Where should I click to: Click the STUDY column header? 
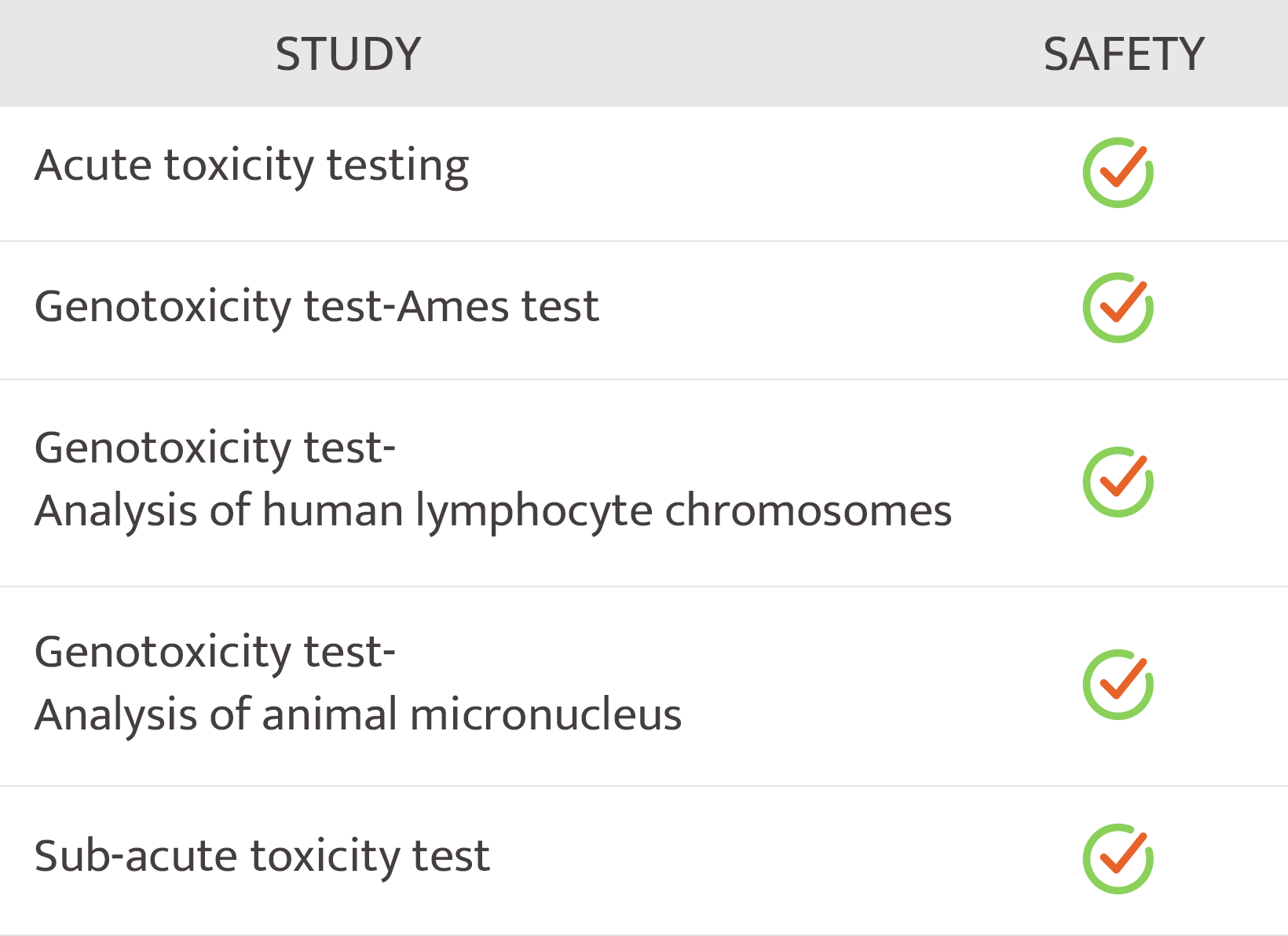click(x=348, y=54)
